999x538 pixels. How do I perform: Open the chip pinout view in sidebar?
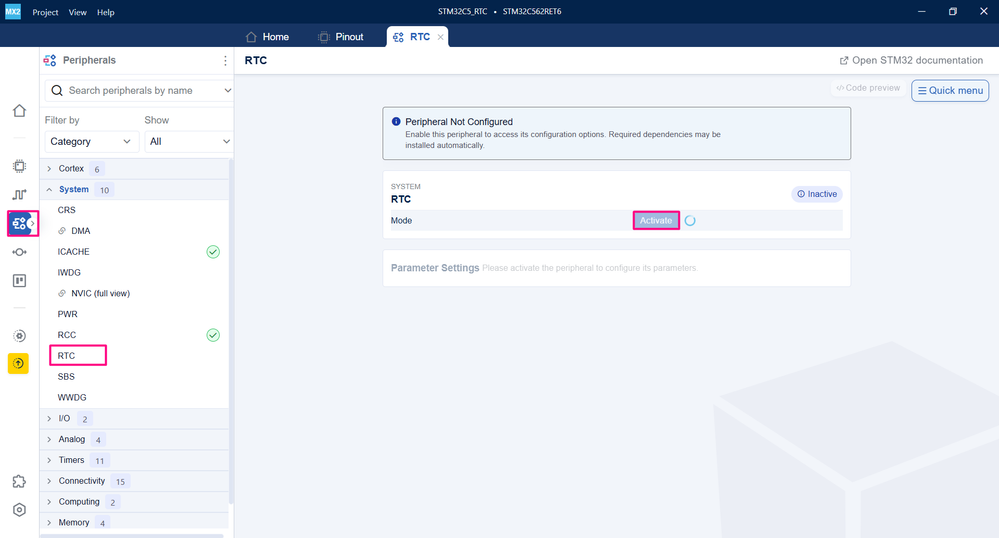[x=19, y=166]
